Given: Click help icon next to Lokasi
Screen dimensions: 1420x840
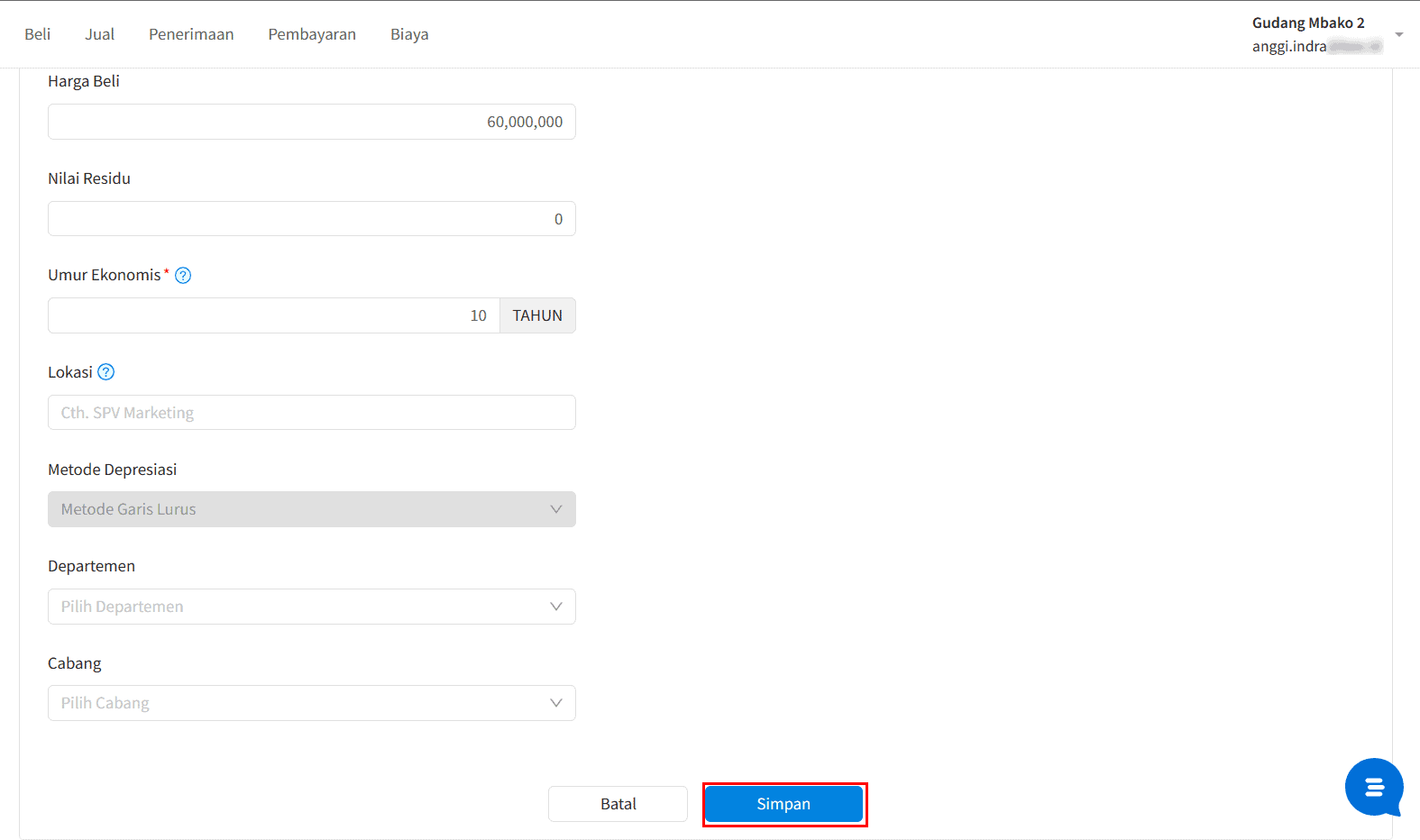Looking at the screenshot, I should (x=106, y=372).
